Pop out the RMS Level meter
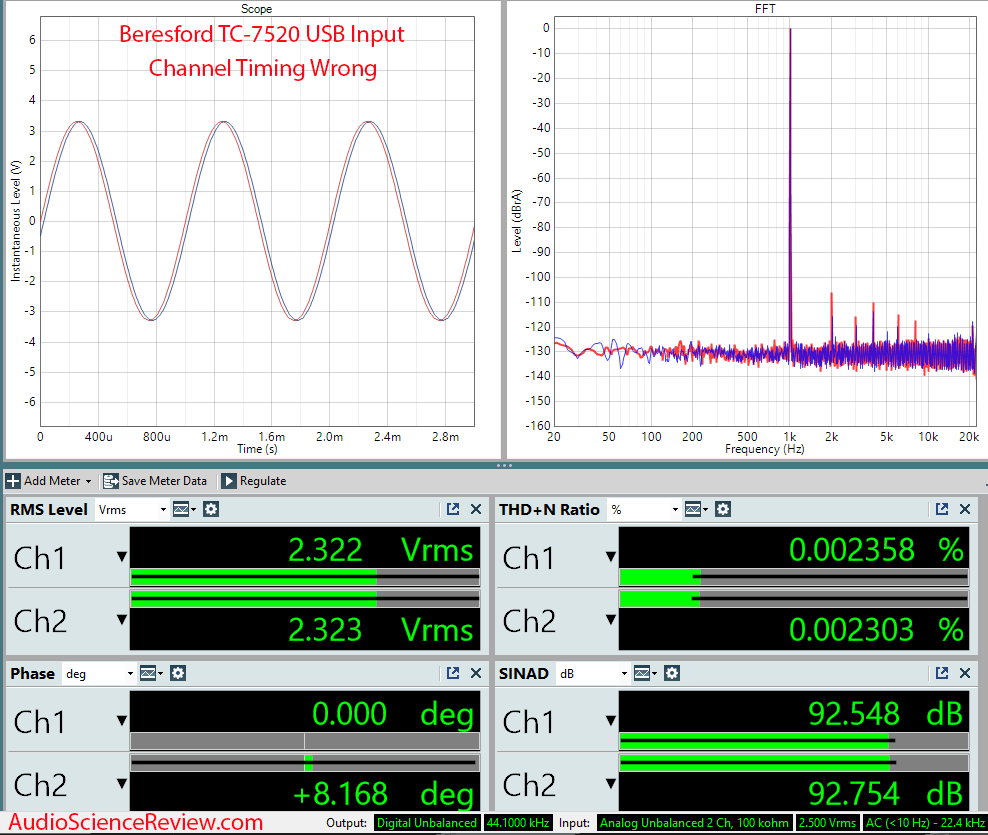The height and width of the screenshot is (835, 988). coord(452,509)
